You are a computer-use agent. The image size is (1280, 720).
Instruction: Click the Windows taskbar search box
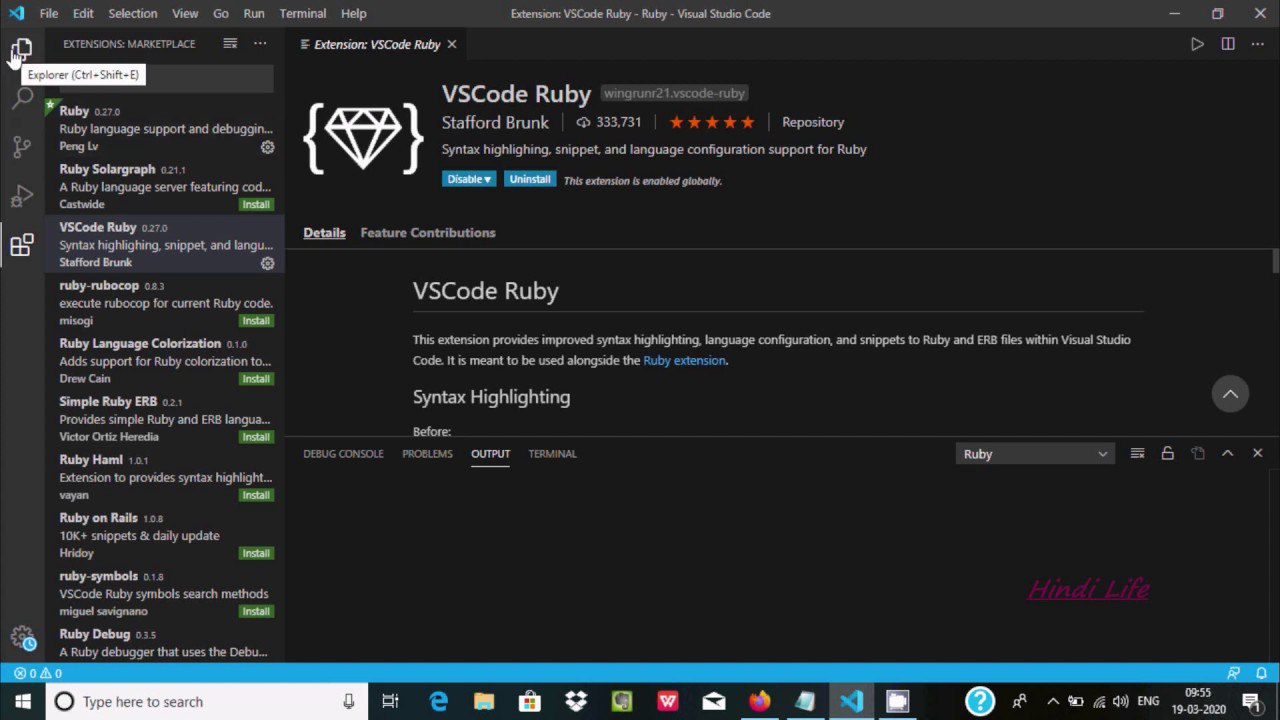pos(206,701)
